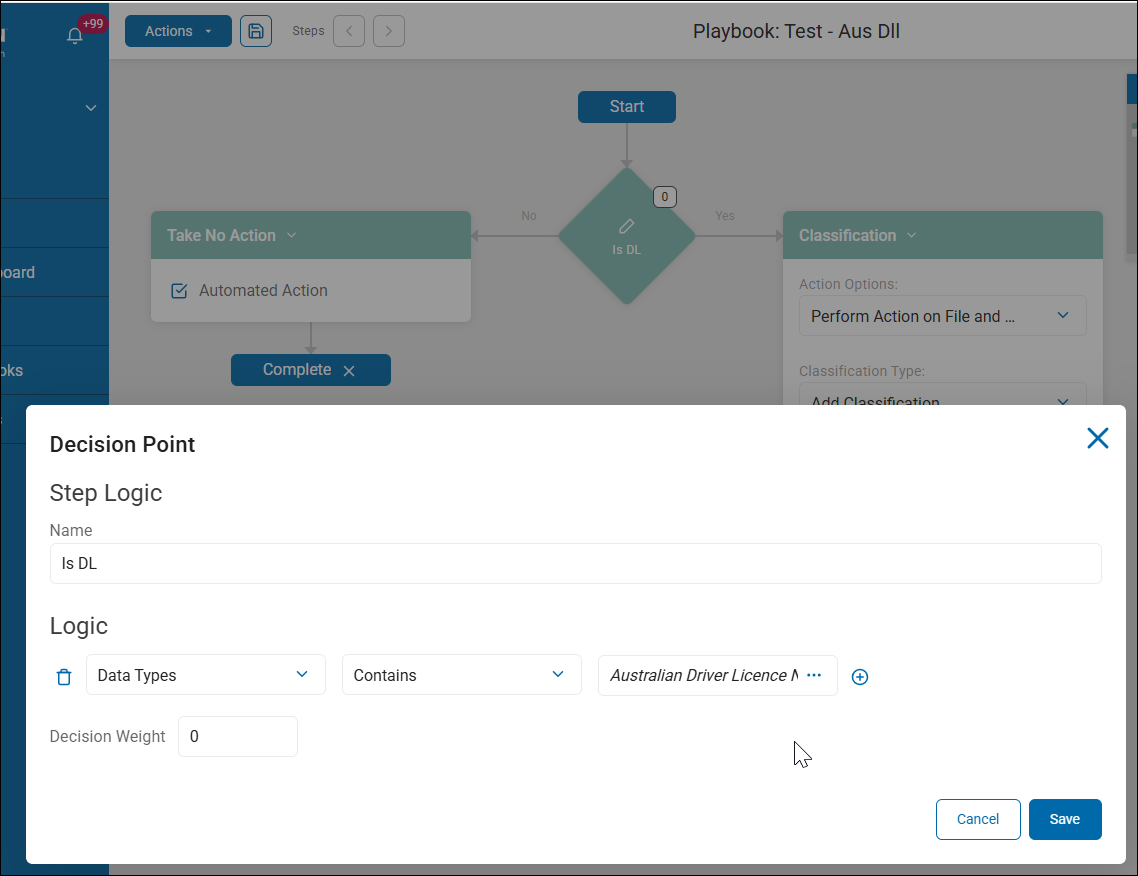Open the Data Types dropdown

(206, 675)
